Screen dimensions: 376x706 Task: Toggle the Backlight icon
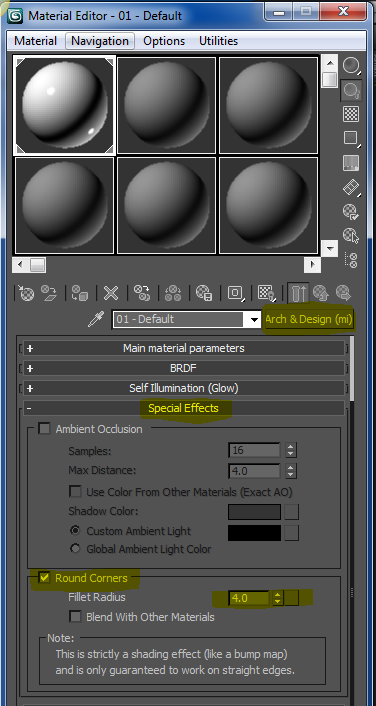(x=351, y=90)
